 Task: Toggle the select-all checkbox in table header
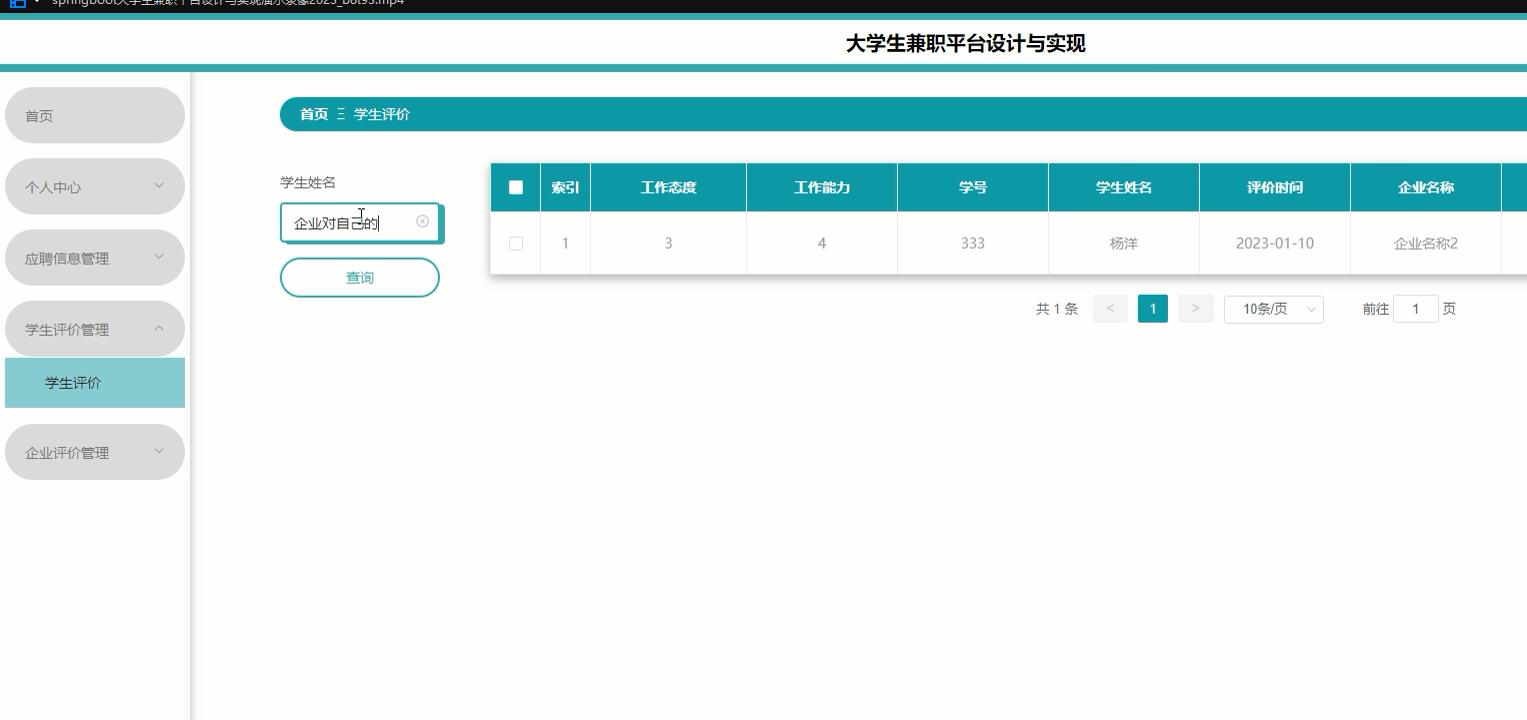516,187
